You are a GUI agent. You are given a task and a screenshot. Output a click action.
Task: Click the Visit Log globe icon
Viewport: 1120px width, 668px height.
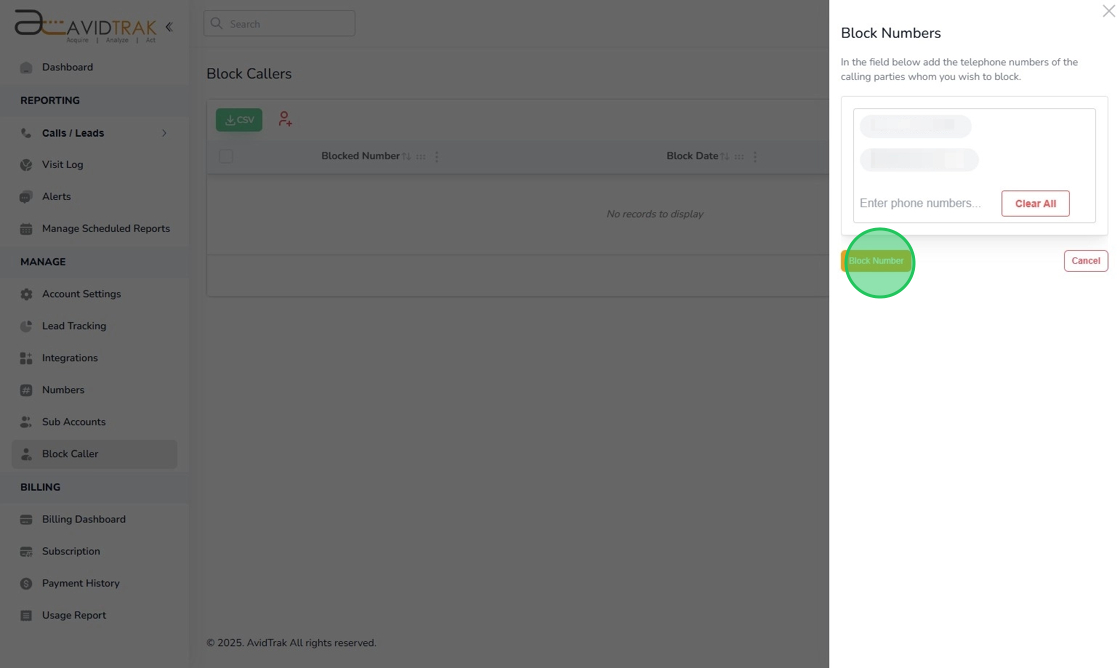[x=26, y=164]
